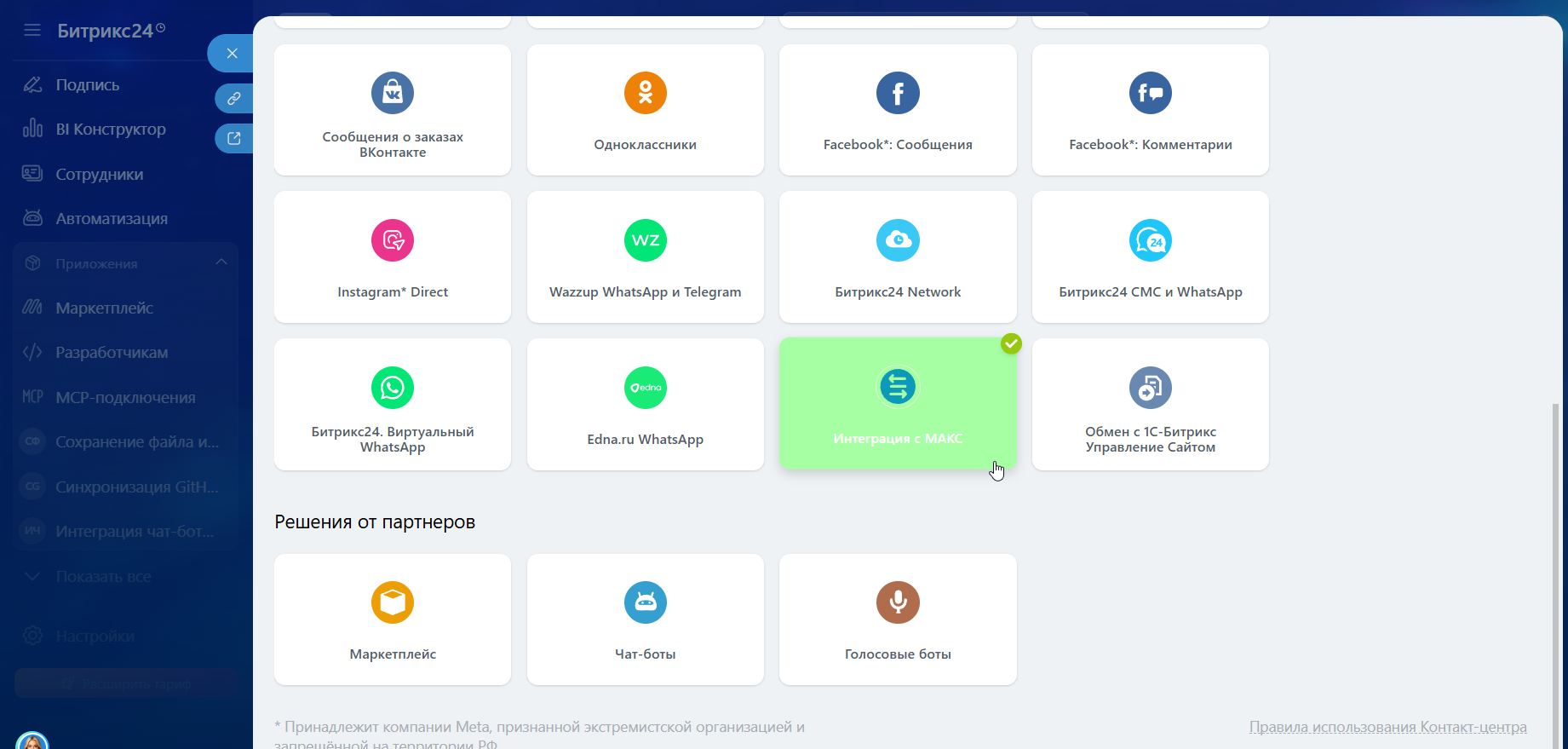
Task: Close the slider panel with X button
Action: [x=232, y=54]
